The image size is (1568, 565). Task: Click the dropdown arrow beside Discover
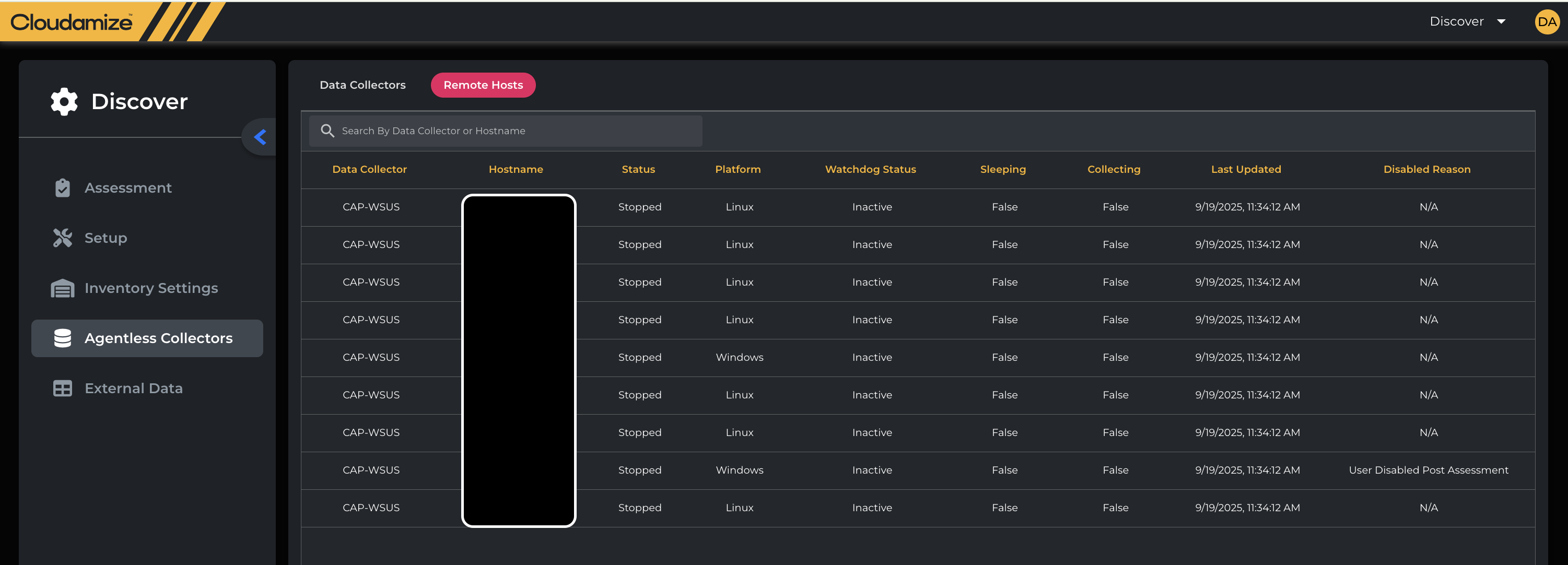[x=1501, y=22]
